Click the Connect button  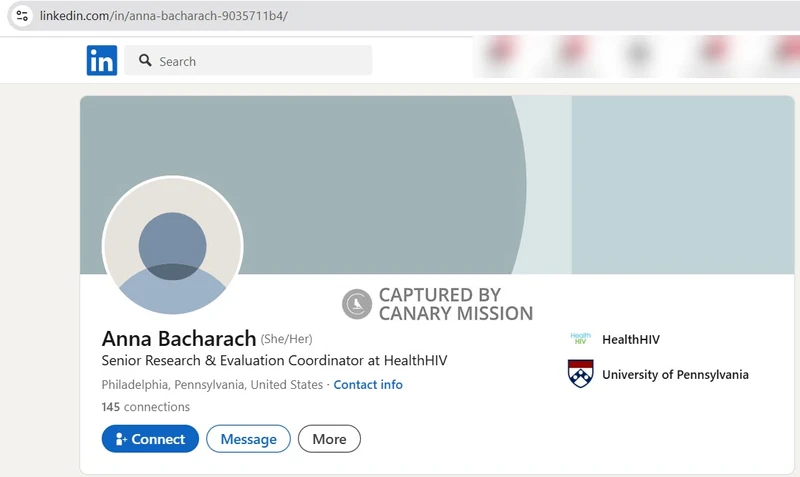point(150,439)
